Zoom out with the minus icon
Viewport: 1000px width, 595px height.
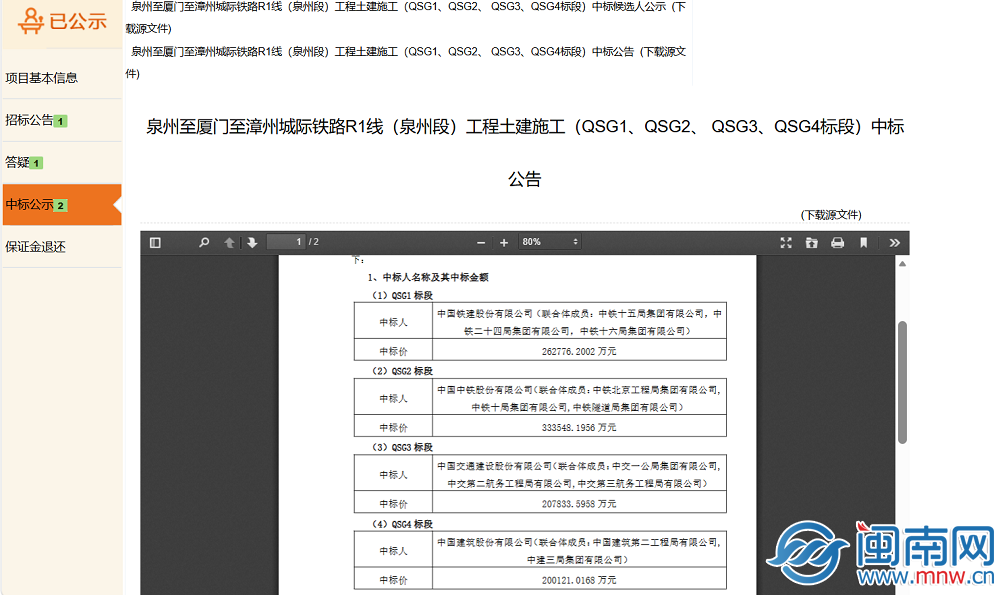tap(481, 242)
